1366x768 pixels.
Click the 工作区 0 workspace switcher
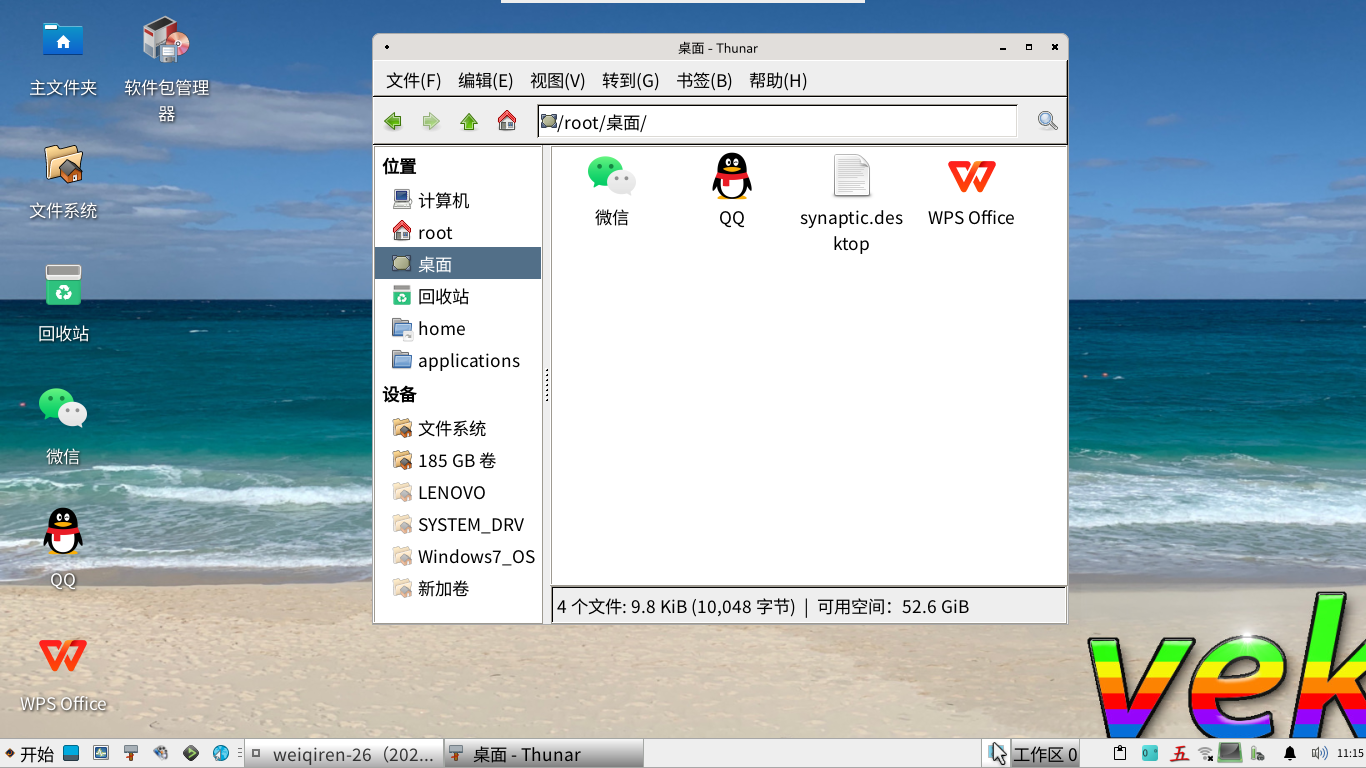pyautogui.click(x=1045, y=754)
